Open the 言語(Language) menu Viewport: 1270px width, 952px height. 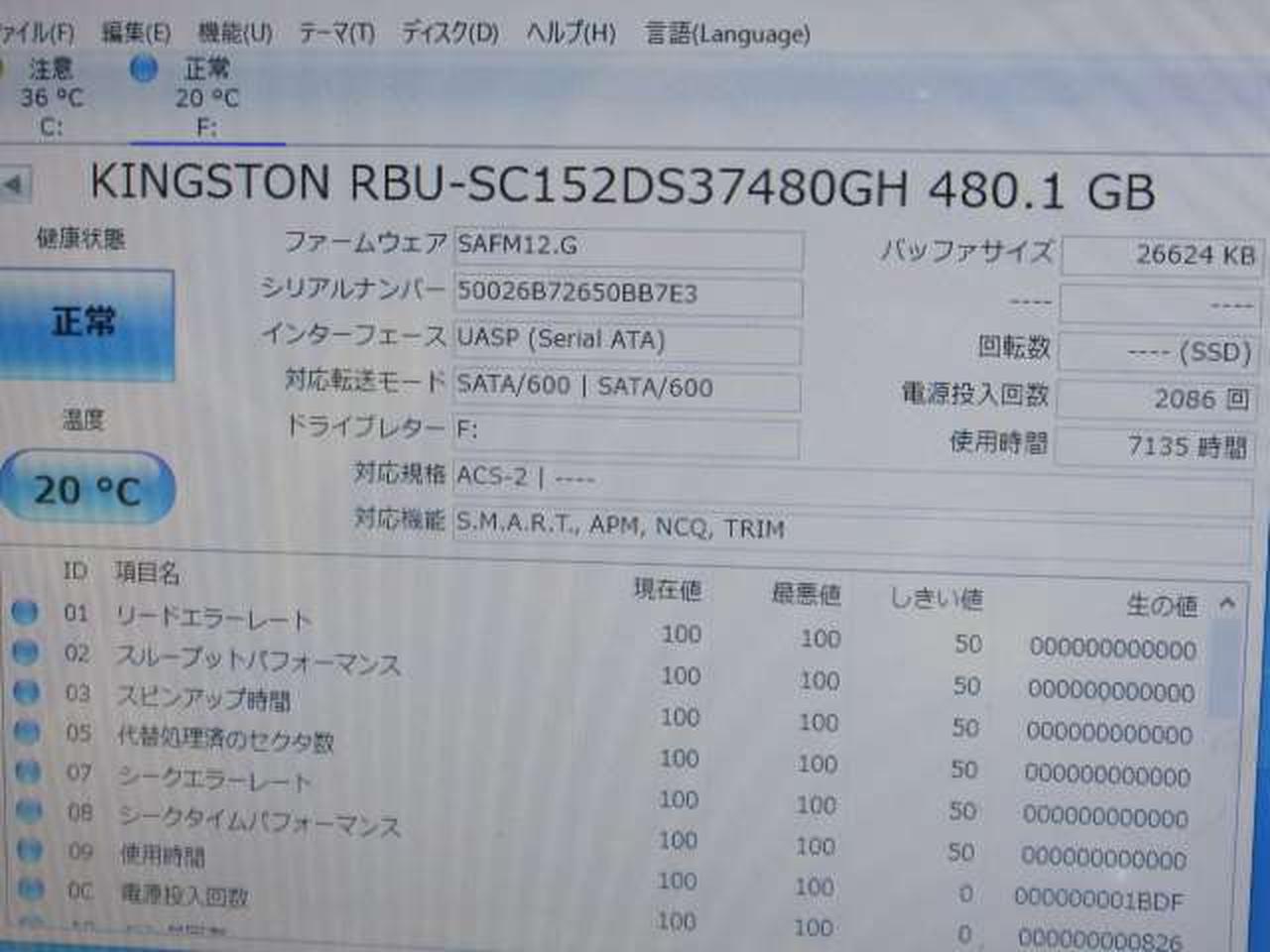pos(727,34)
